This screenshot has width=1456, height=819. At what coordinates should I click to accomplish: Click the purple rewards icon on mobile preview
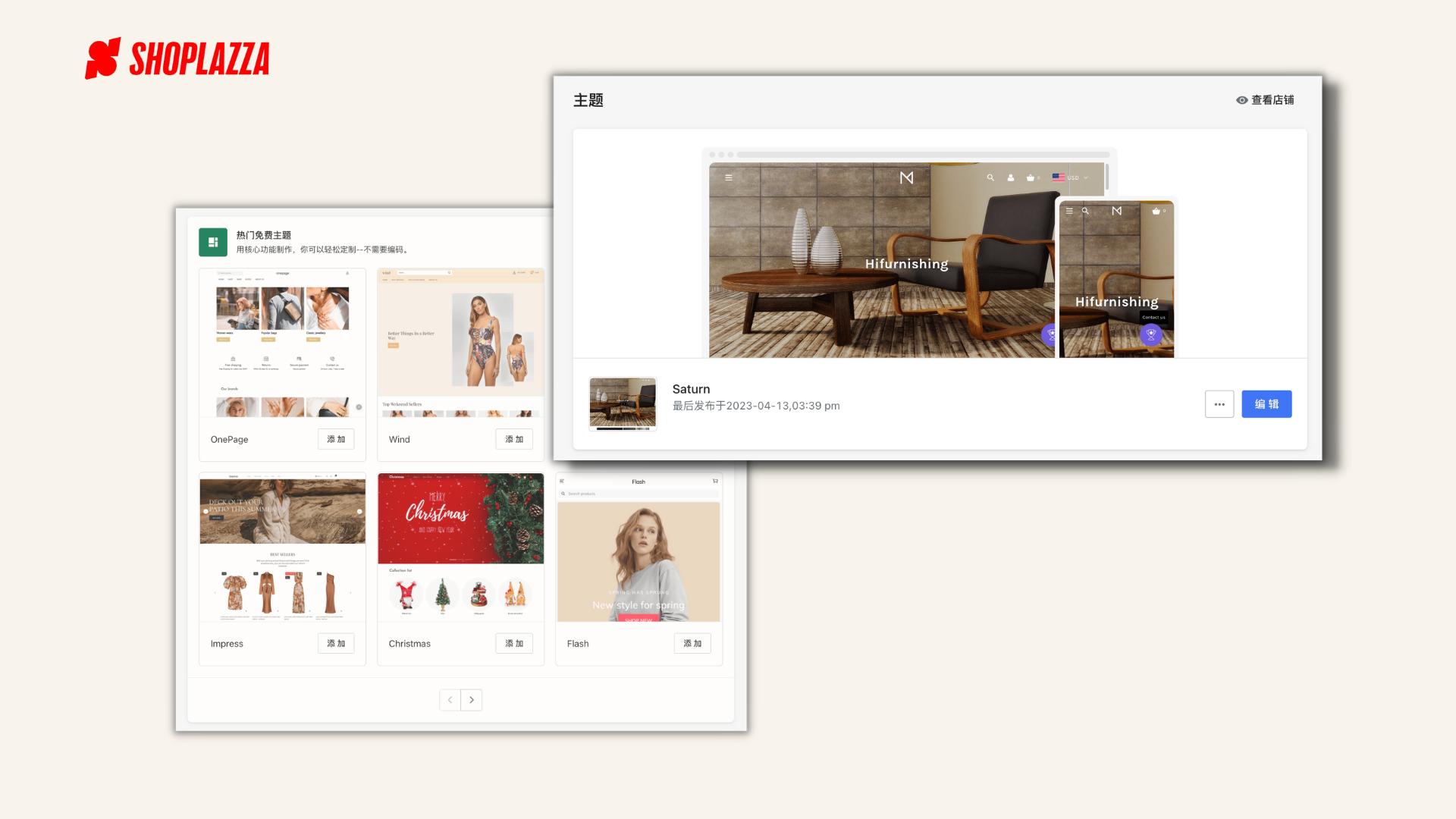pyautogui.click(x=1150, y=334)
